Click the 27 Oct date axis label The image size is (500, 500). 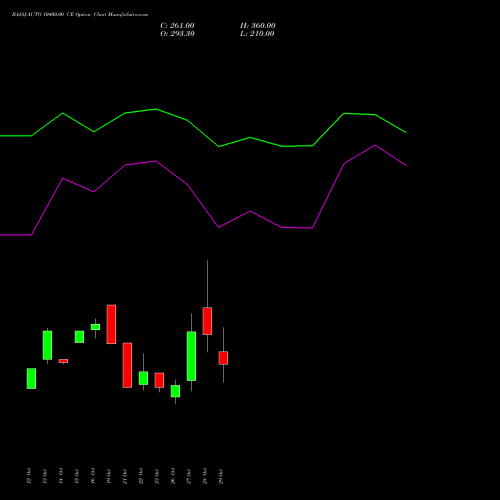click(x=189, y=476)
